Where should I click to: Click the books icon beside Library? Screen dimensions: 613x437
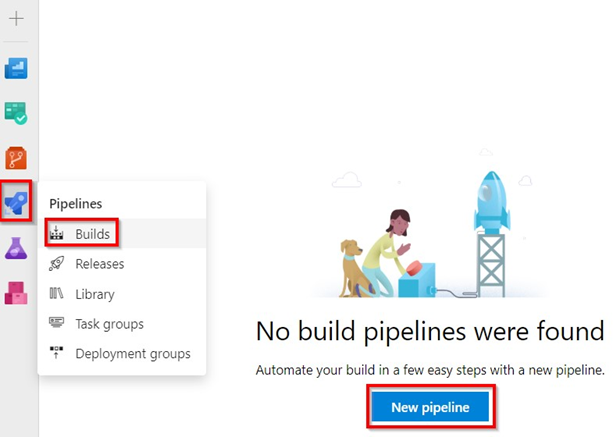[x=56, y=294]
